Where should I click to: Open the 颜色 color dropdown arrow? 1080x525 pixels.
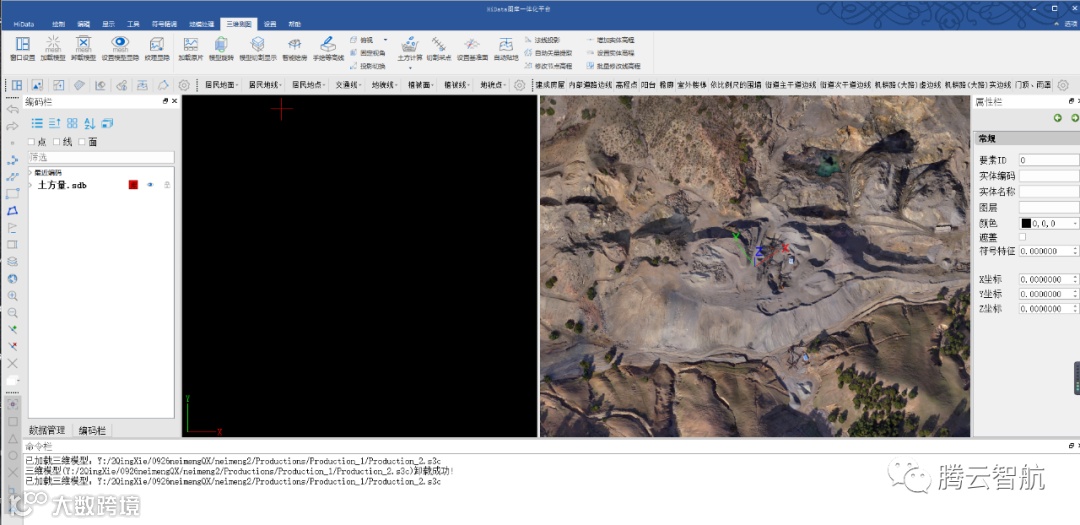(x=1075, y=223)
